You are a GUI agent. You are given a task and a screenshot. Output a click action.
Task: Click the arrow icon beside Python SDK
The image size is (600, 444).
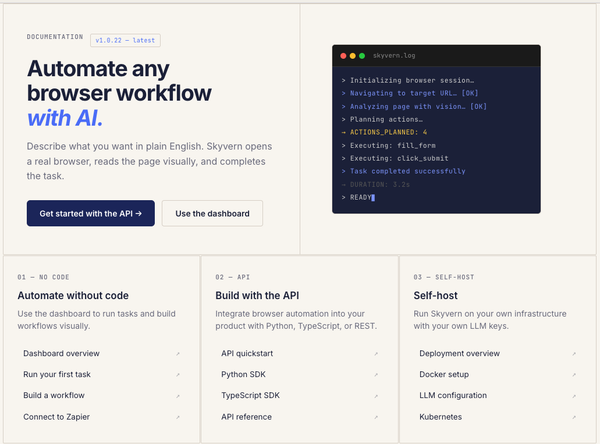click(x=376, y=375)
